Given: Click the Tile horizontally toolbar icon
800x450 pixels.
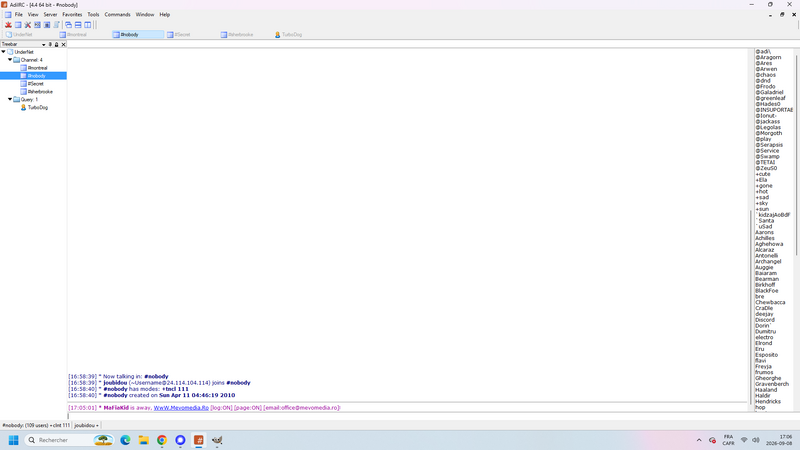Looking at the screenshot, I should (78, 24).
